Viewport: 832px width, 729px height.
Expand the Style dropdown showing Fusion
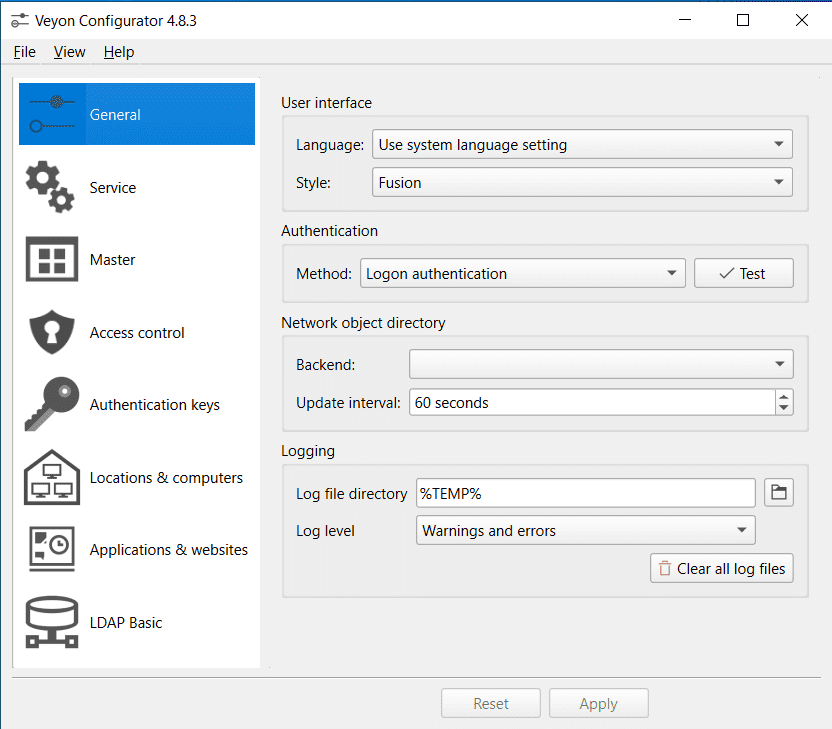[582, 182]
